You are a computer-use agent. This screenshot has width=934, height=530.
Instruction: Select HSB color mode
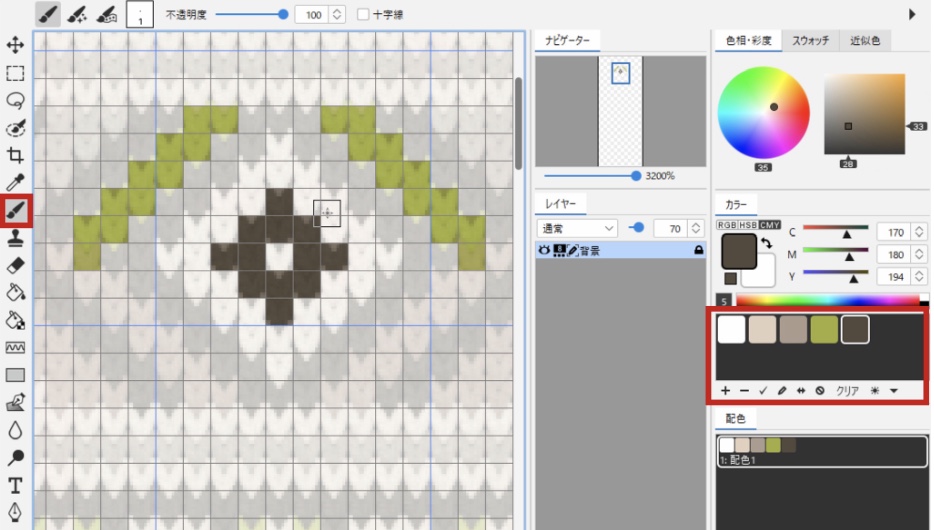748,225
